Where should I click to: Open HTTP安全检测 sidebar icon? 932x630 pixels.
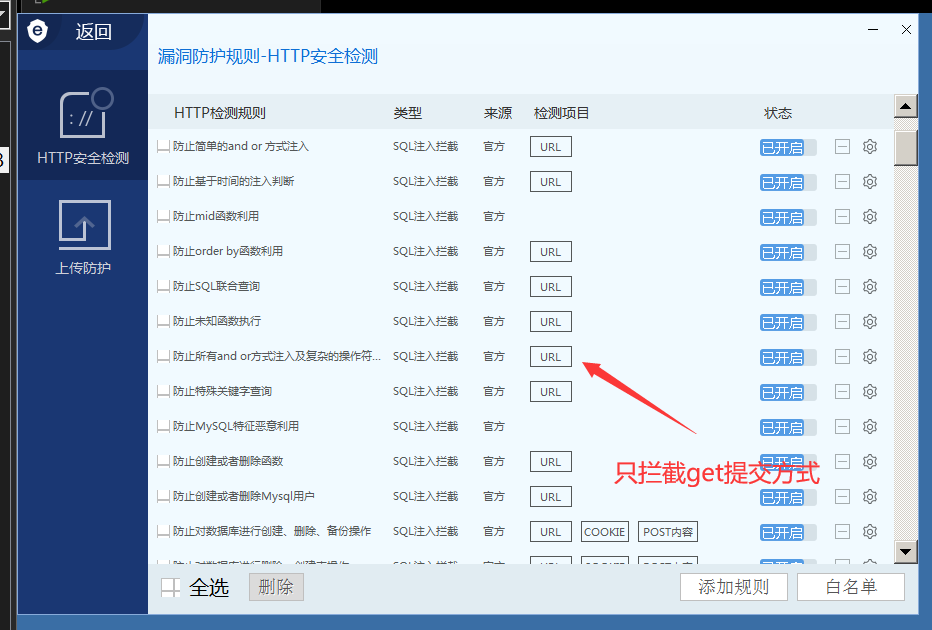[x=84, y=125]
